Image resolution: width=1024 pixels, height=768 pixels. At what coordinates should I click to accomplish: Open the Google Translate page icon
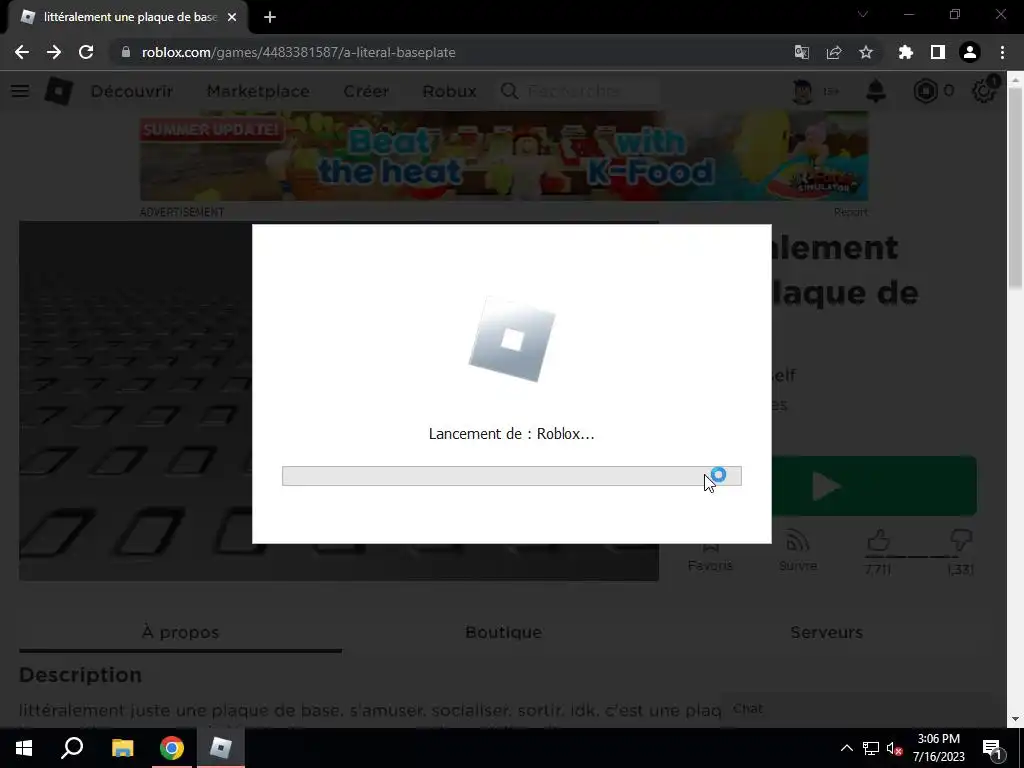click(801, 52)
